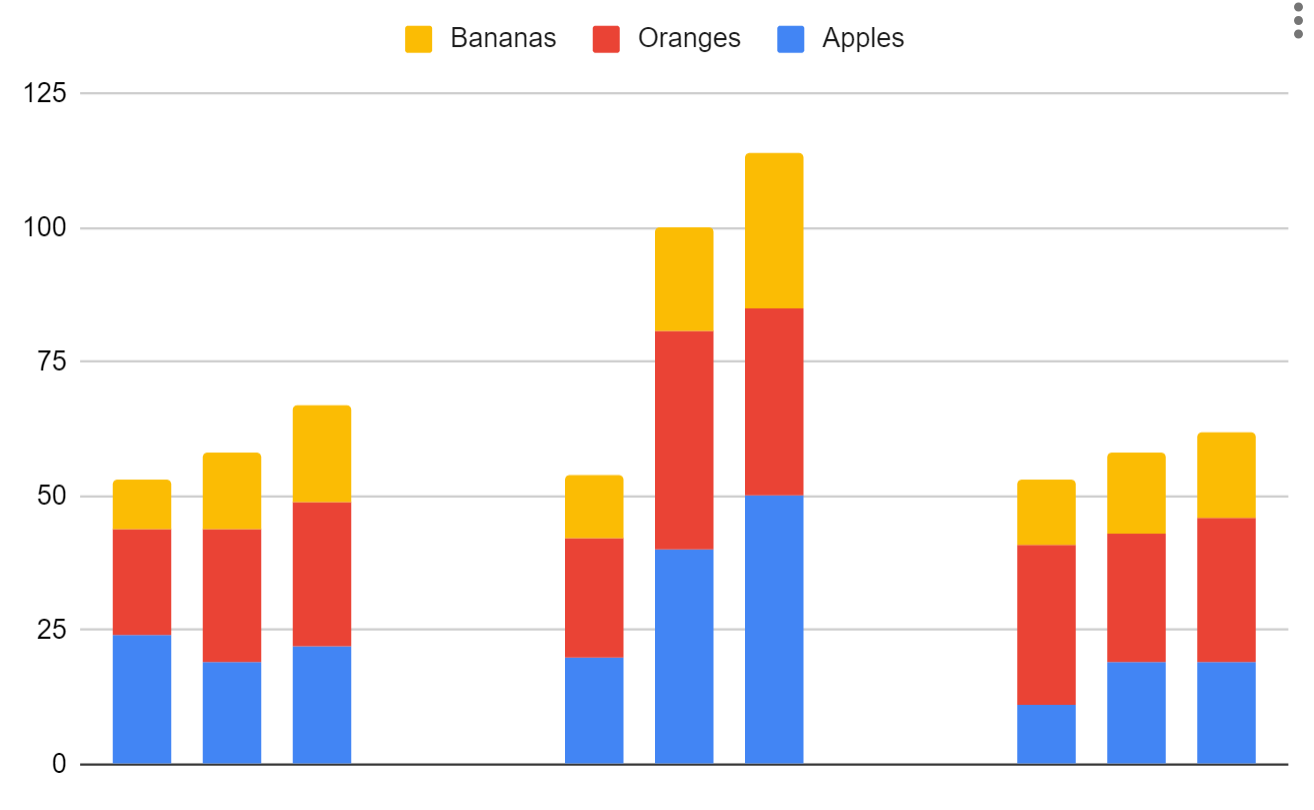Image resolution: width=1314 pixels, height=810 pixels.
Task: Select the "Oranges" legend text label
Action: pos(689,39)
